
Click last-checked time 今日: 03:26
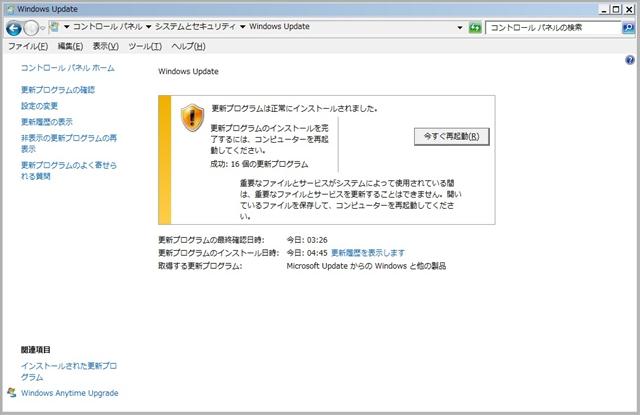click(x=307, y=240)
